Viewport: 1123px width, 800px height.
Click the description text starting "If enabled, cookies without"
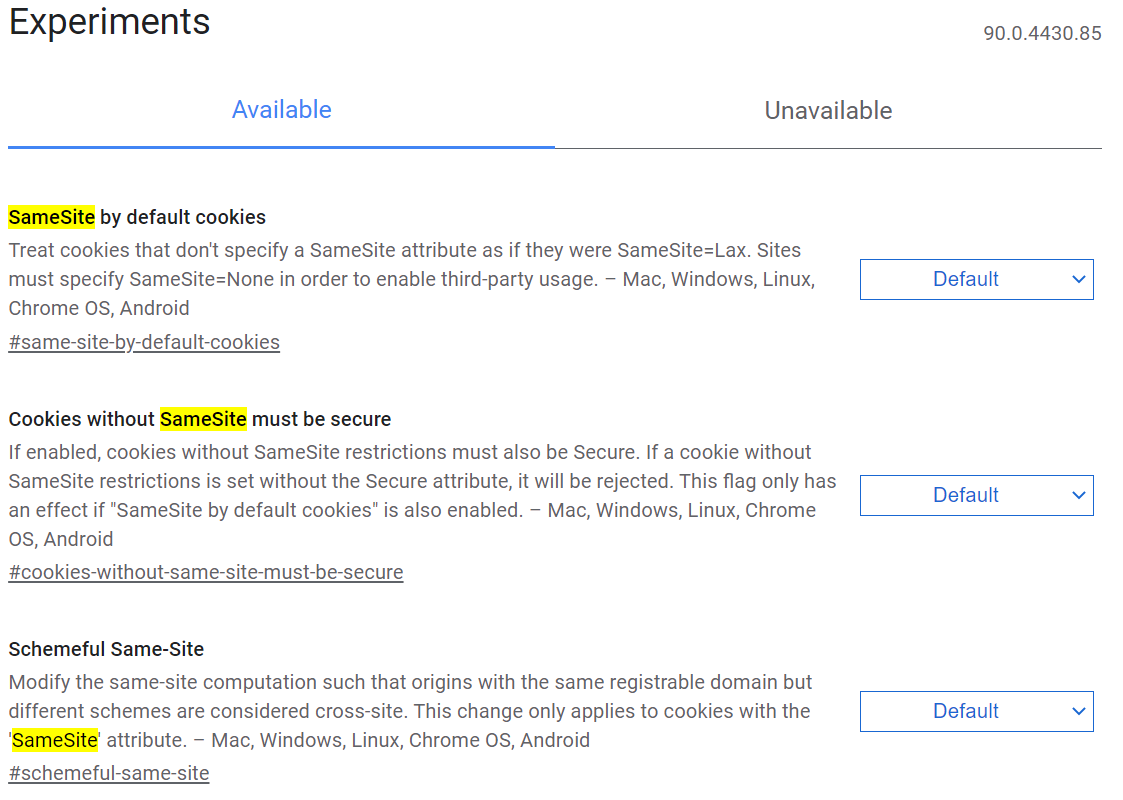click(422, 496)
